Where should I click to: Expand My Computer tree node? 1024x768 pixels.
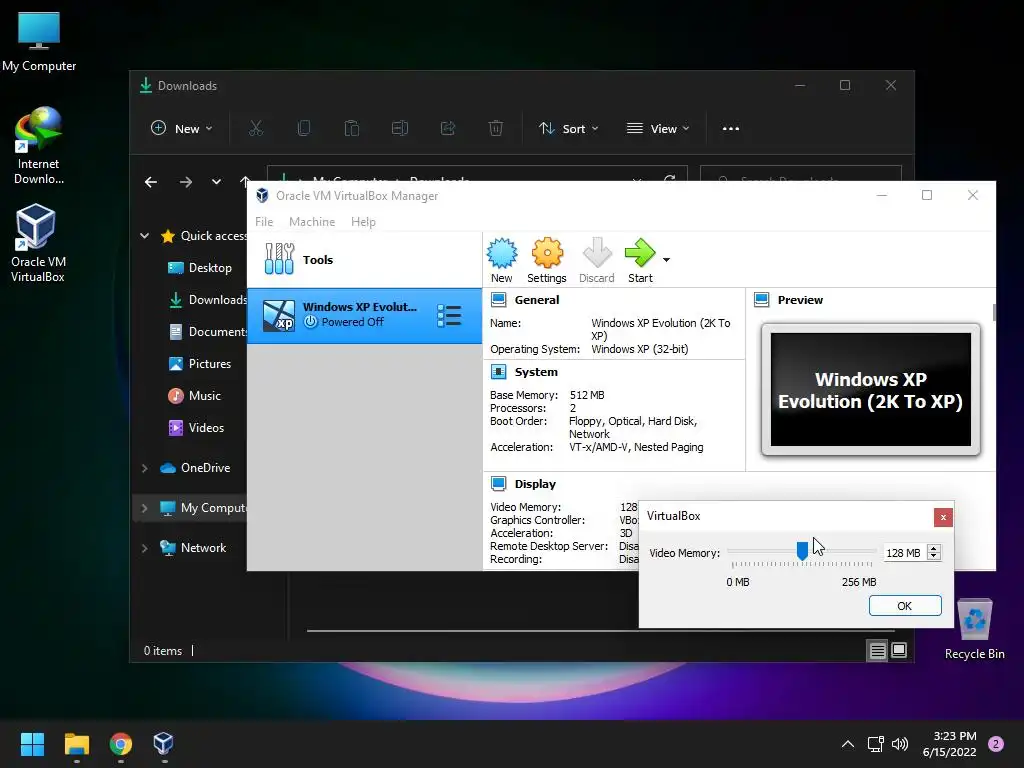coord(144,507)
